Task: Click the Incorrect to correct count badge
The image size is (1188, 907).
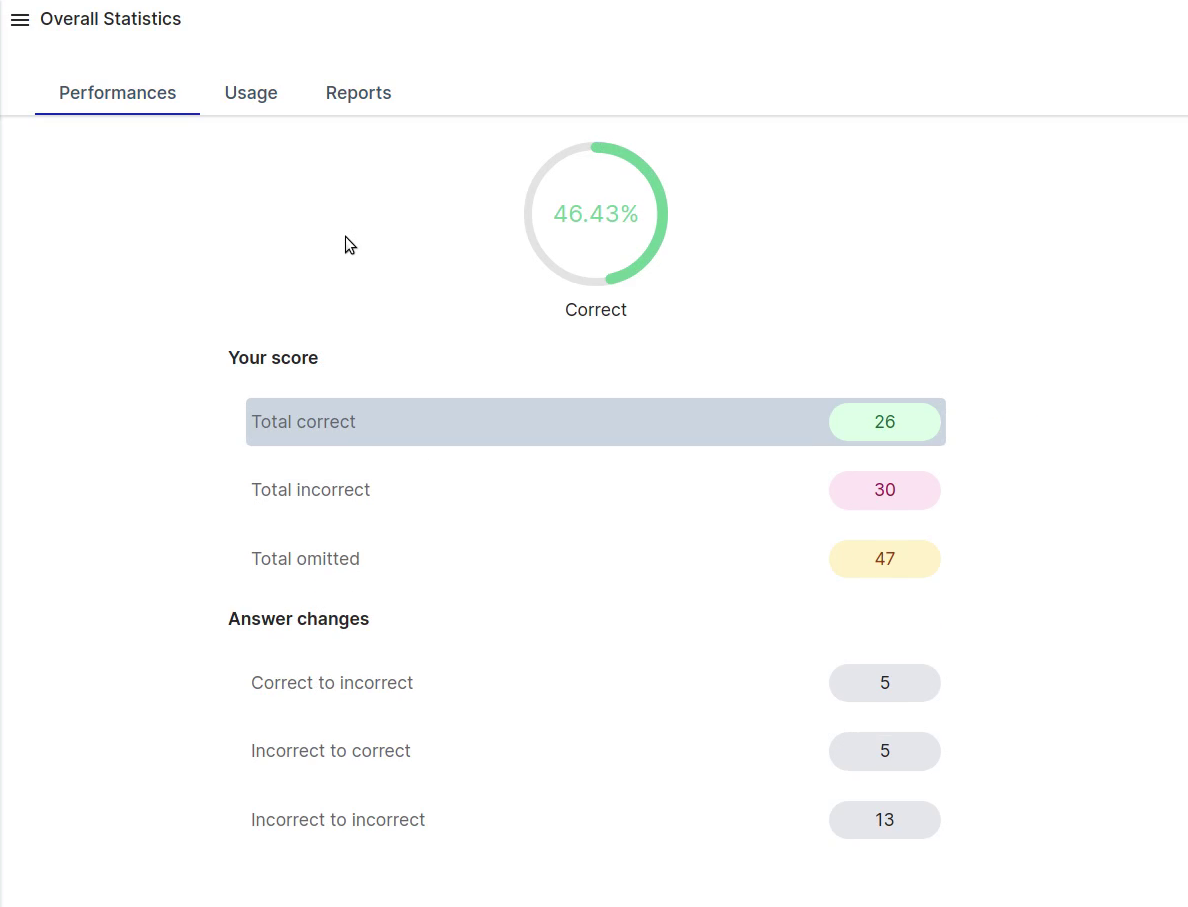Action: coord(884,751)
